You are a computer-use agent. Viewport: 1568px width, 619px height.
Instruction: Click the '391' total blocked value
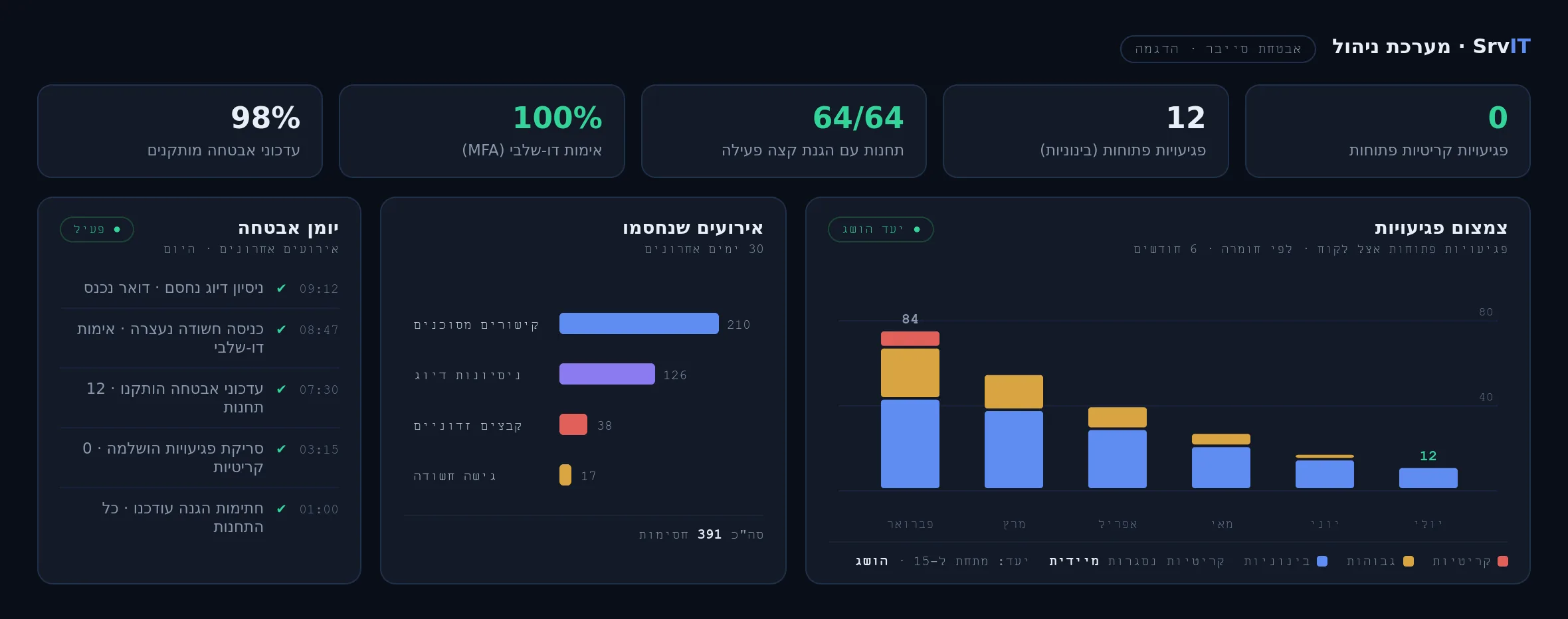(710, 534)
